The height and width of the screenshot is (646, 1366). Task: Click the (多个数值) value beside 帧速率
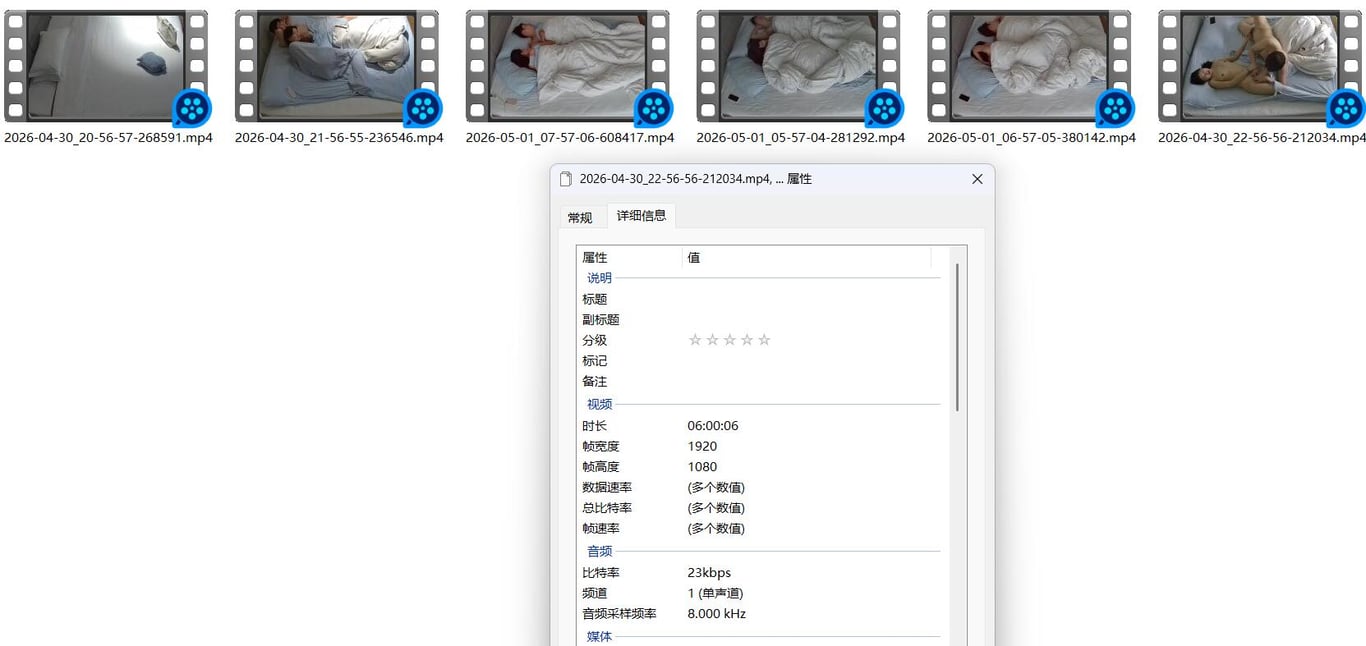pos(716,529)
